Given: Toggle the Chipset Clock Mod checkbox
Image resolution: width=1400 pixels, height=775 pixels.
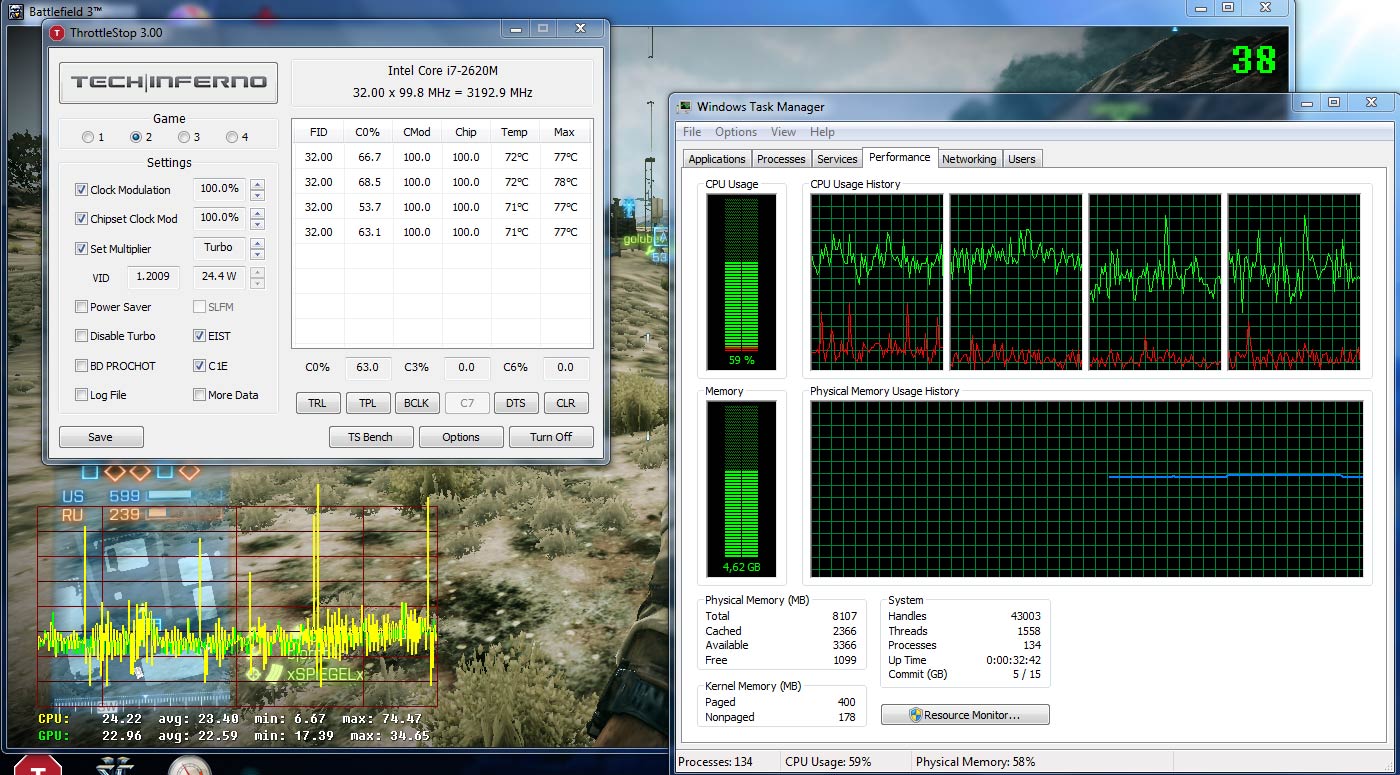Looking at the screenshot, I should click(x=81, y=219).
